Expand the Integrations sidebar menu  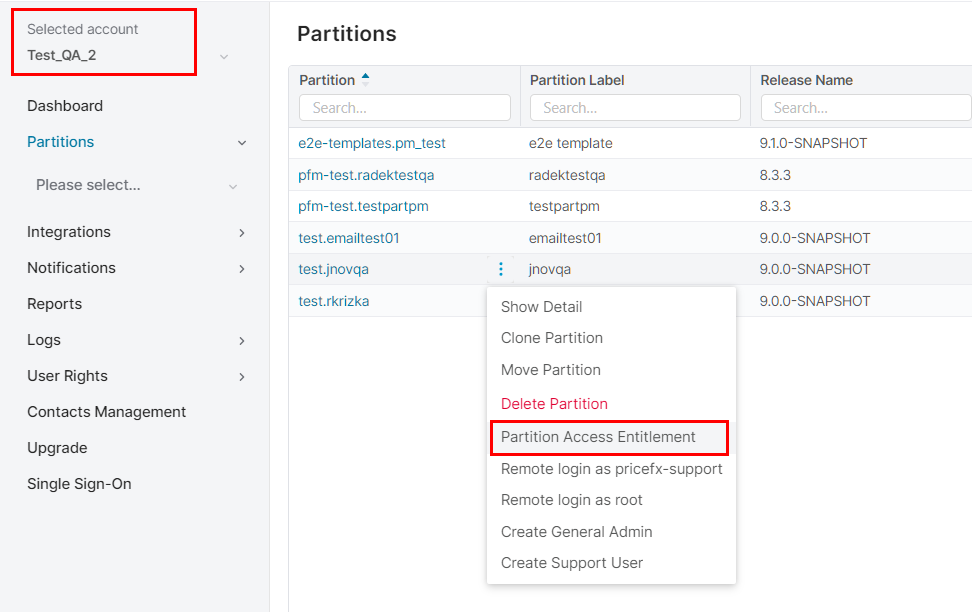(x=241, y=233)
